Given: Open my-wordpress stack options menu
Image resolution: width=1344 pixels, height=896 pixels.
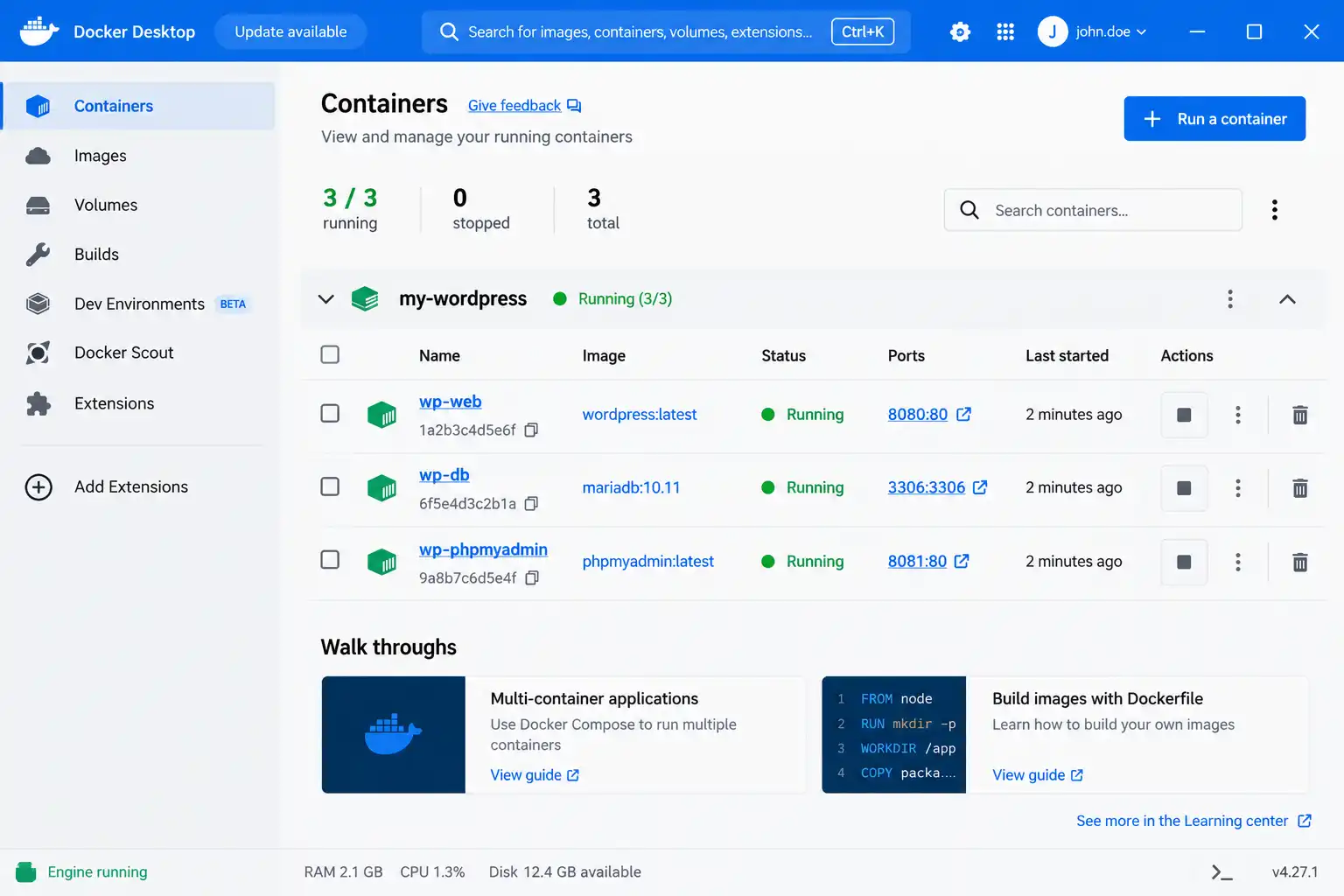Looking at the screenshot, I should point(1230,299).
